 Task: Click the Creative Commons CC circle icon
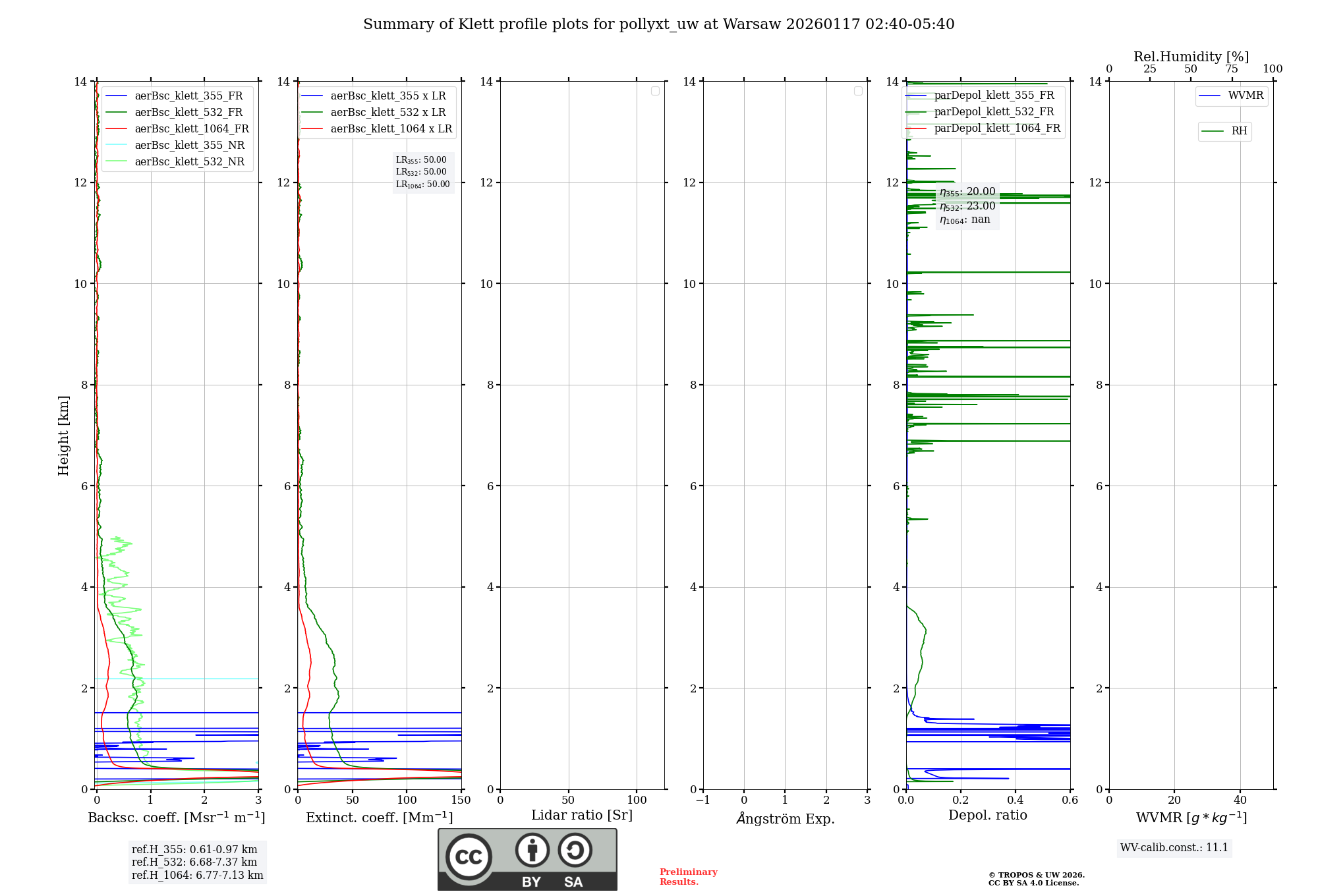[469, 857]
